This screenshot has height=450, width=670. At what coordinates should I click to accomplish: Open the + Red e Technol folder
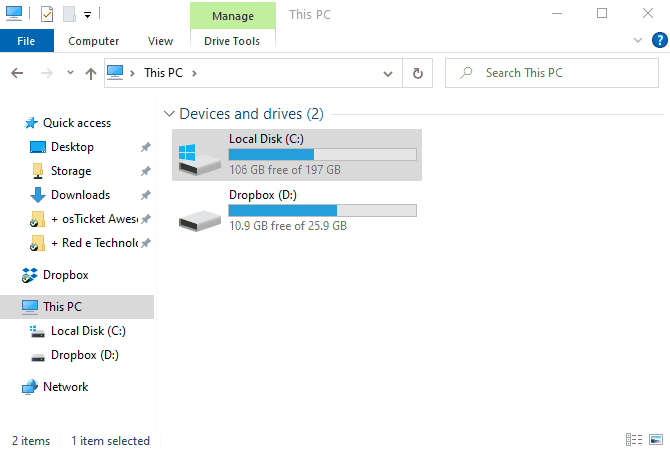[x=94, y=243]
